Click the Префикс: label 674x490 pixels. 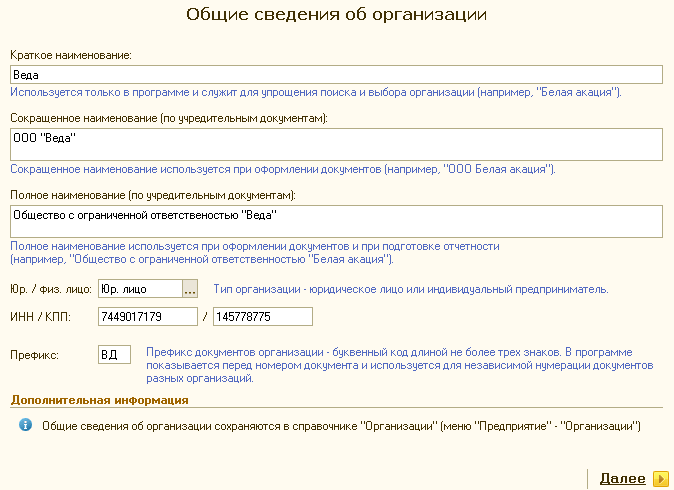tap(34, 355)
